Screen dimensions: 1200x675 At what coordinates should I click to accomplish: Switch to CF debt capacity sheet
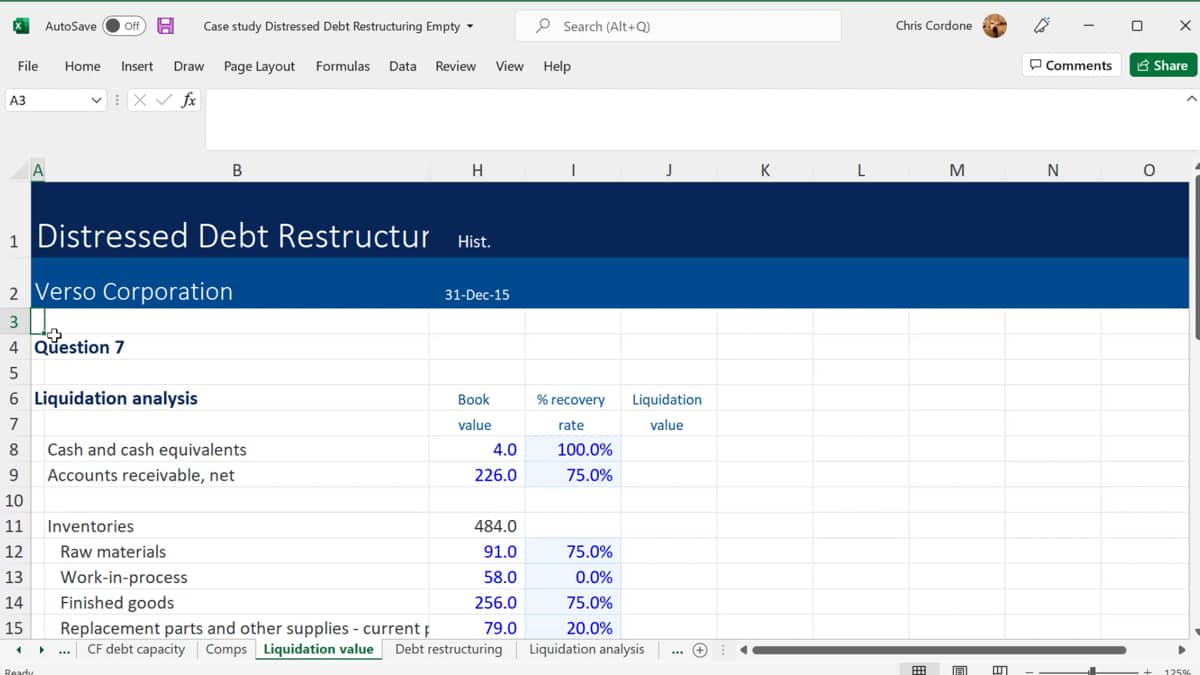click(136, 649)
